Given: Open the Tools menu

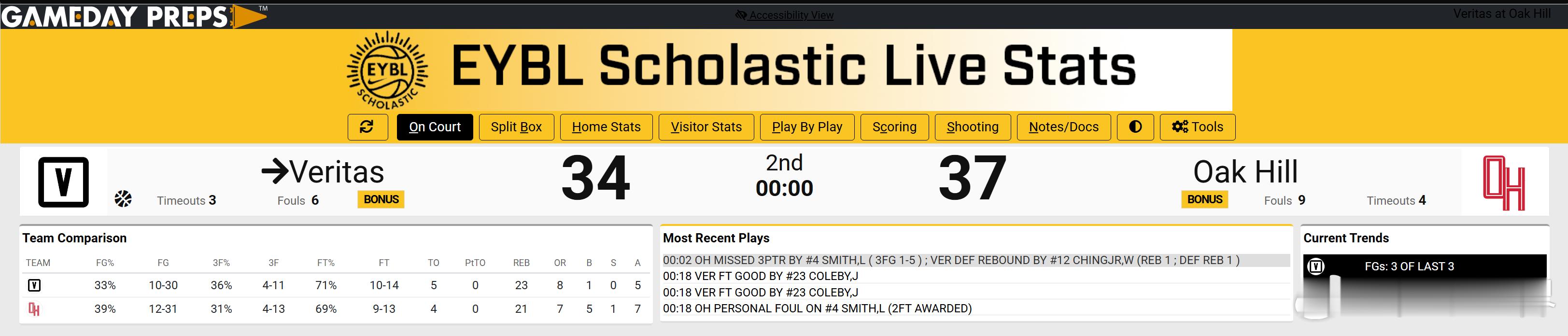Looking at the screenshot, I should coord(1197,126).
